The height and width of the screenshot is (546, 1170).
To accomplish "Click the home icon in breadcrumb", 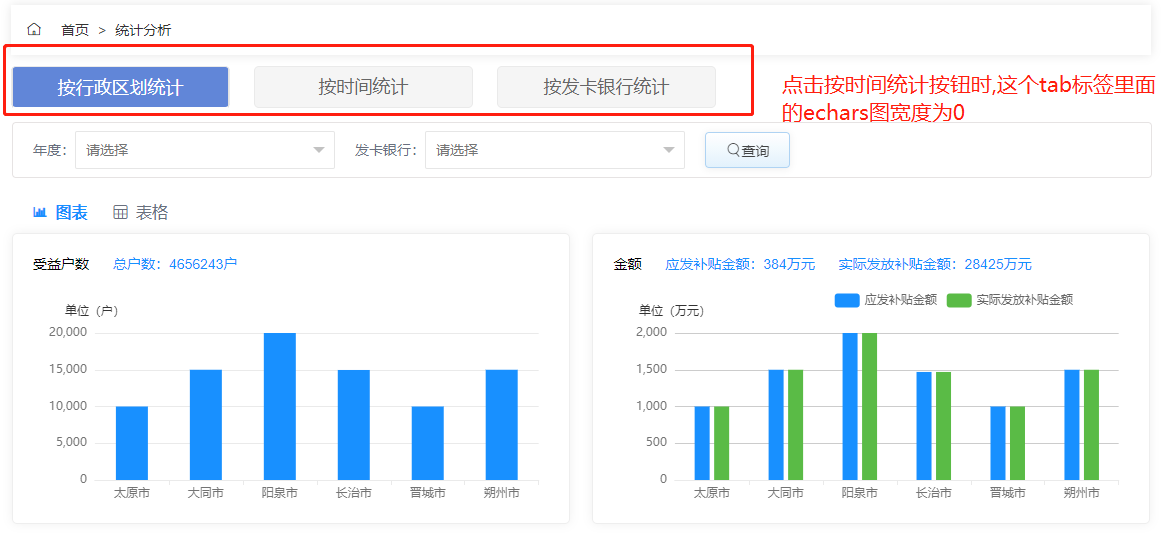I will 34,30.
